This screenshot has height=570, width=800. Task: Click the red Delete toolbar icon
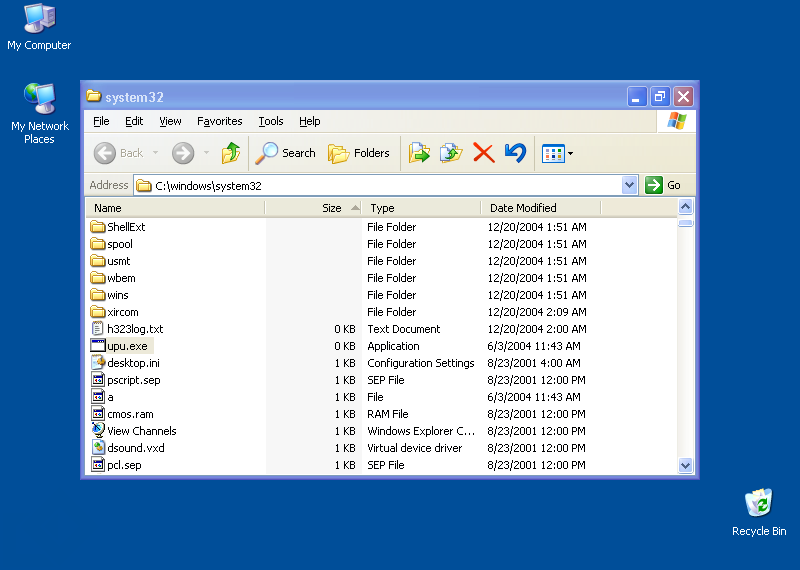[483, 153]
